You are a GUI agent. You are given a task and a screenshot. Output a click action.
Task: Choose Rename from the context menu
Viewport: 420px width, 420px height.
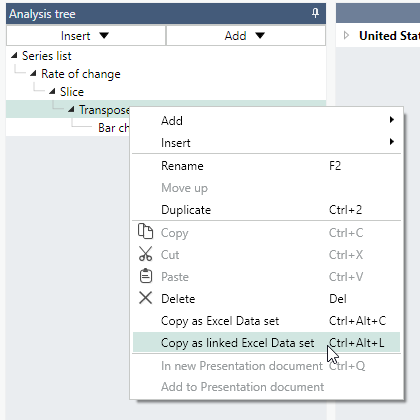(266, 166)
